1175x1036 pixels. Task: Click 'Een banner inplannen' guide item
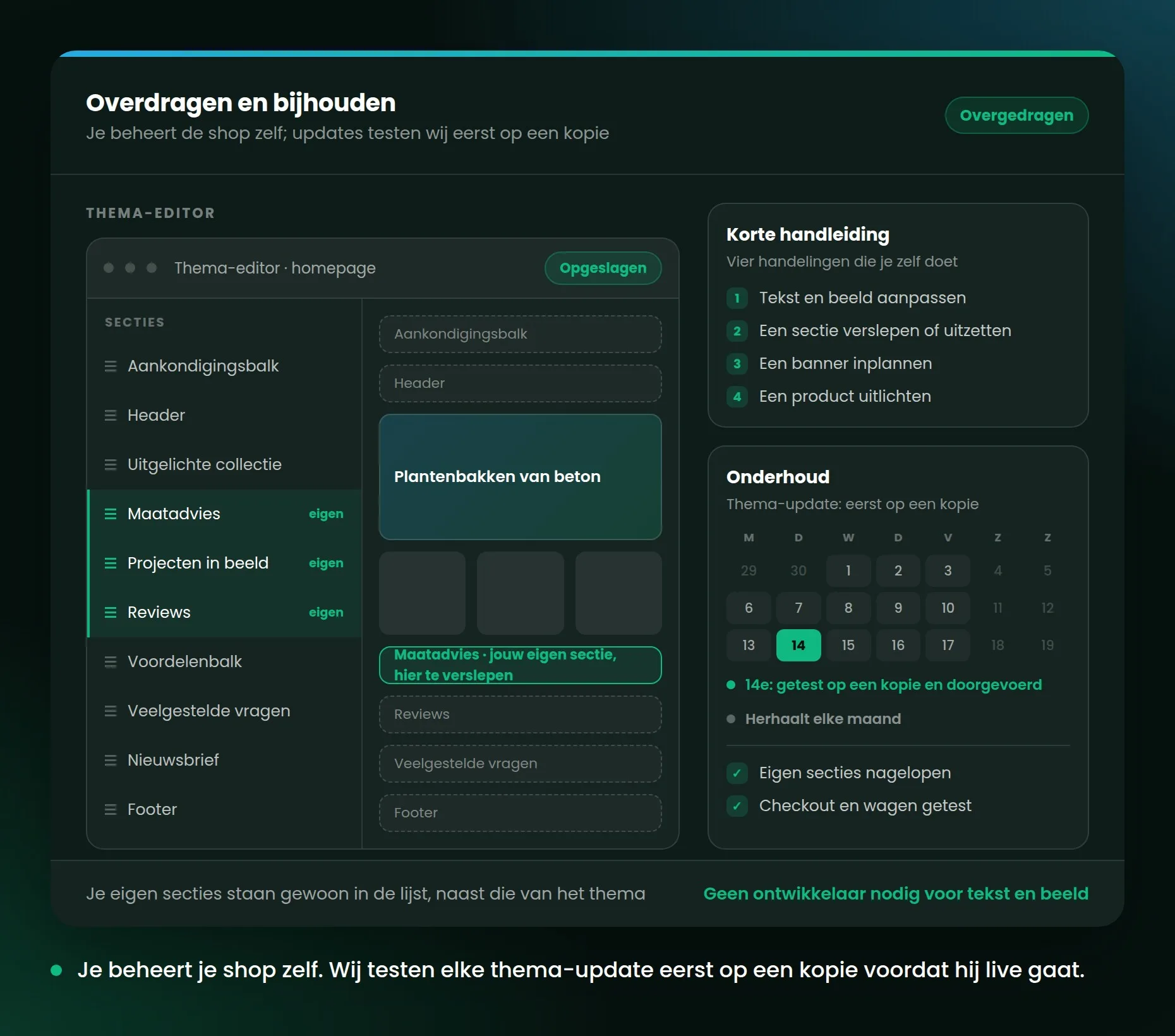click(845, 364)
